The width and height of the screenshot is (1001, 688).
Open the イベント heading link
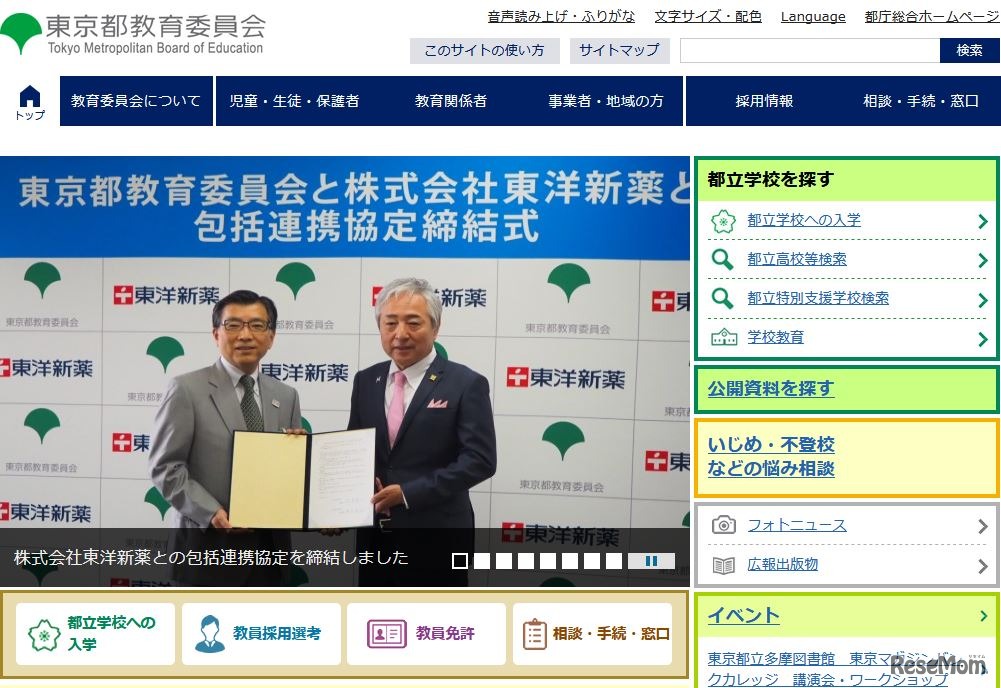click(x=744, y=615)
